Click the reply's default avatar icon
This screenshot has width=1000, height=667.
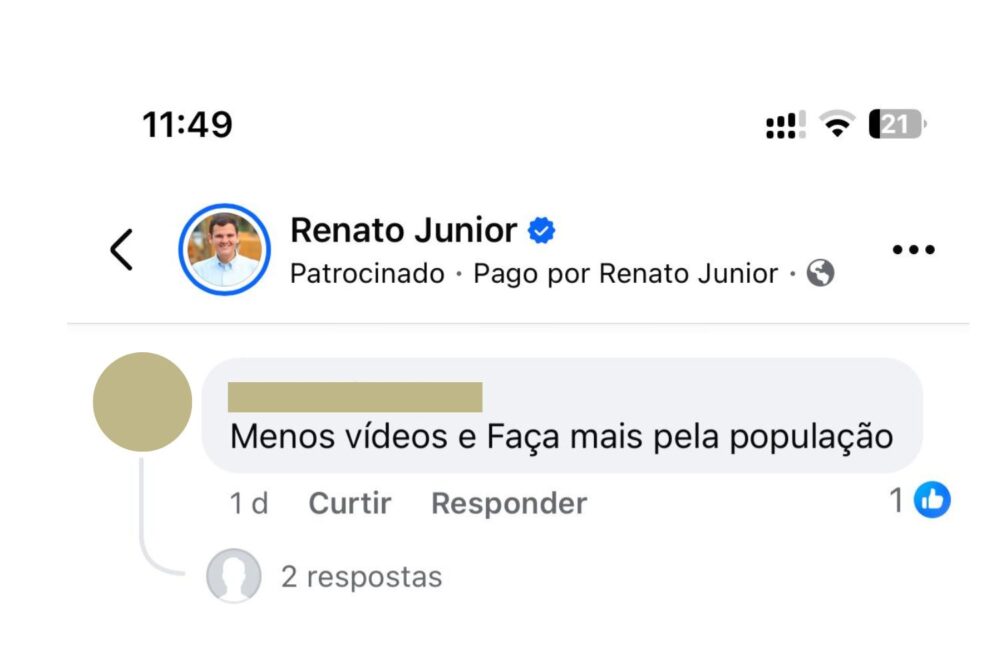coord(233,577)
